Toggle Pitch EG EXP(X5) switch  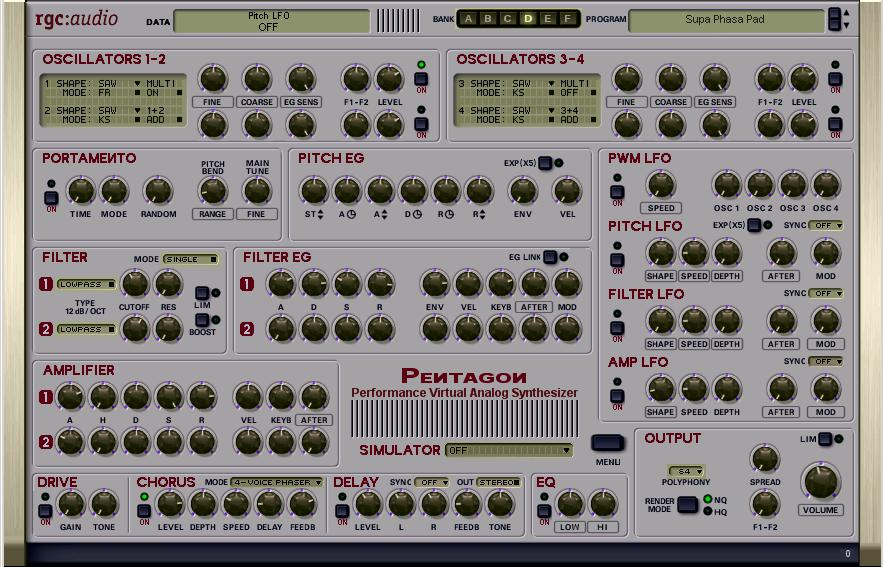pyautogui.click(x=545, y=163)
